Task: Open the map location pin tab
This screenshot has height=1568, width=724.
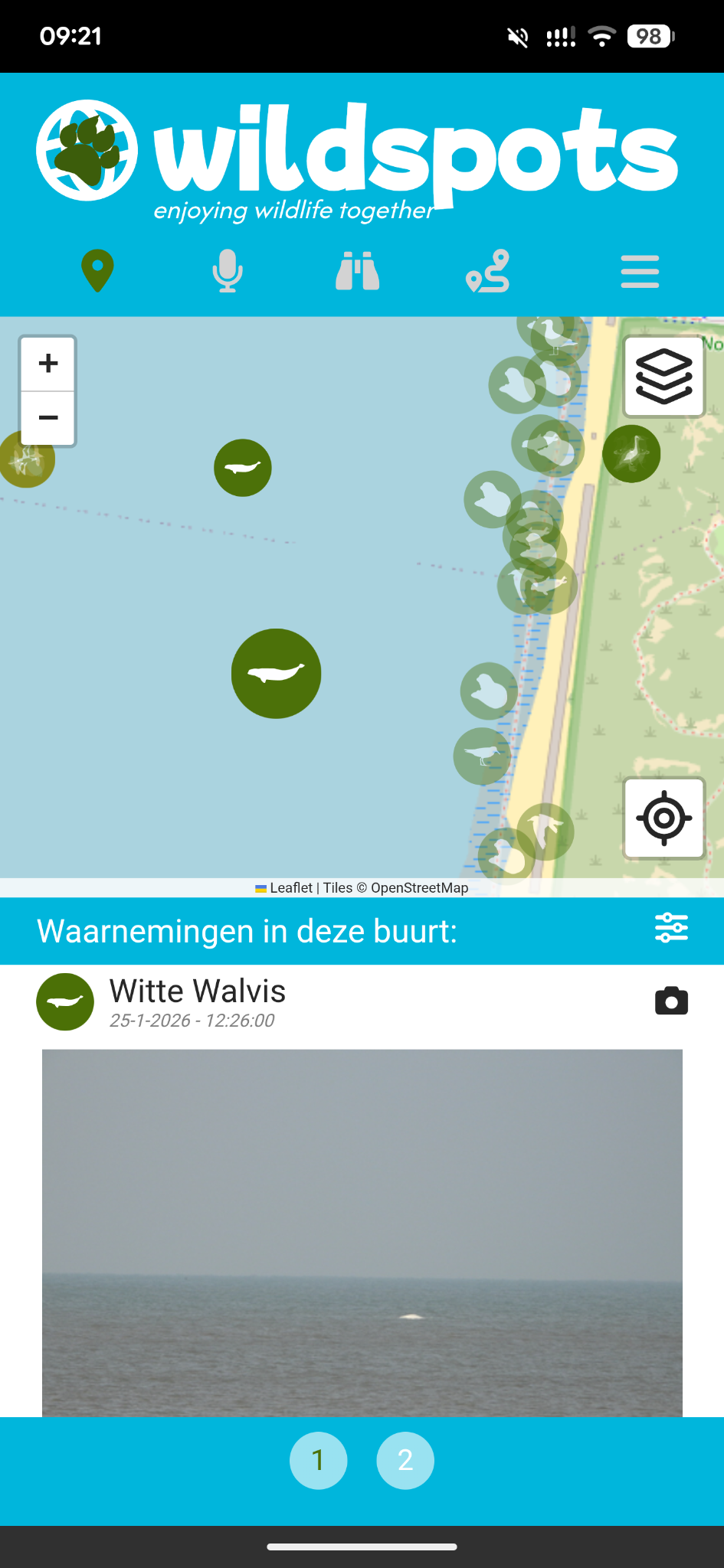Action: (x=97, y=271)
